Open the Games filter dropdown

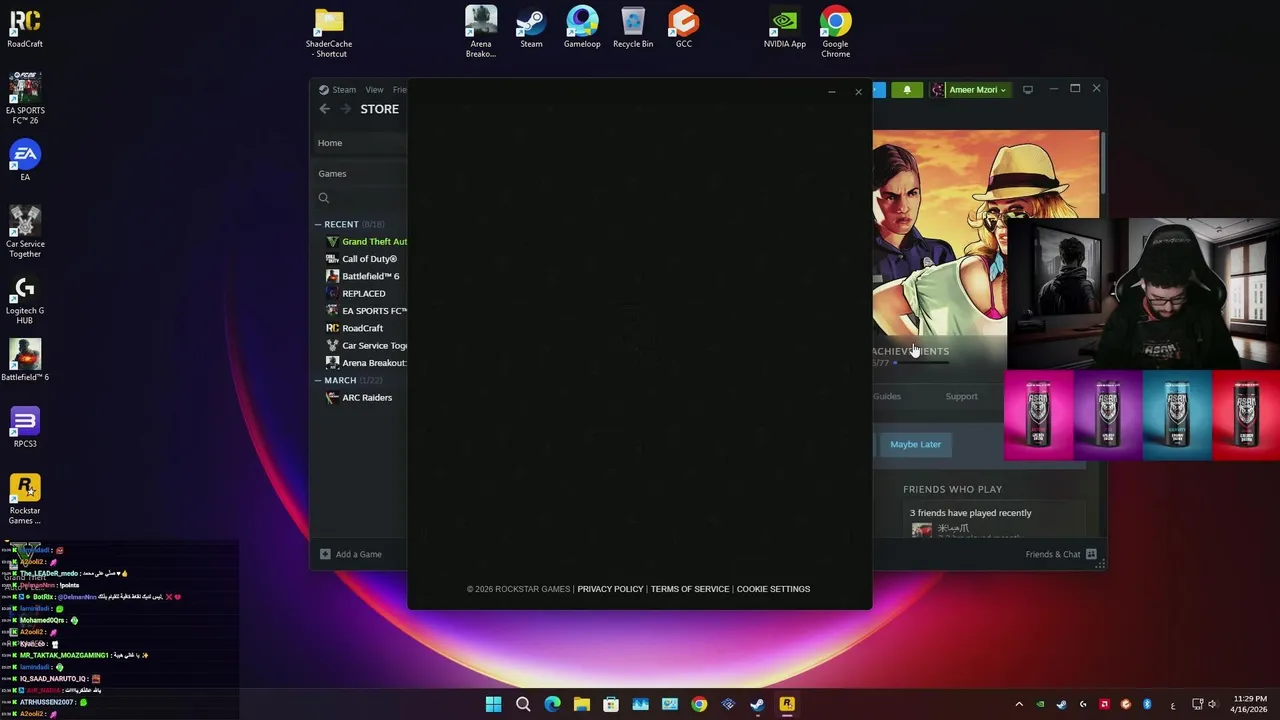click(x=361, y=174)
